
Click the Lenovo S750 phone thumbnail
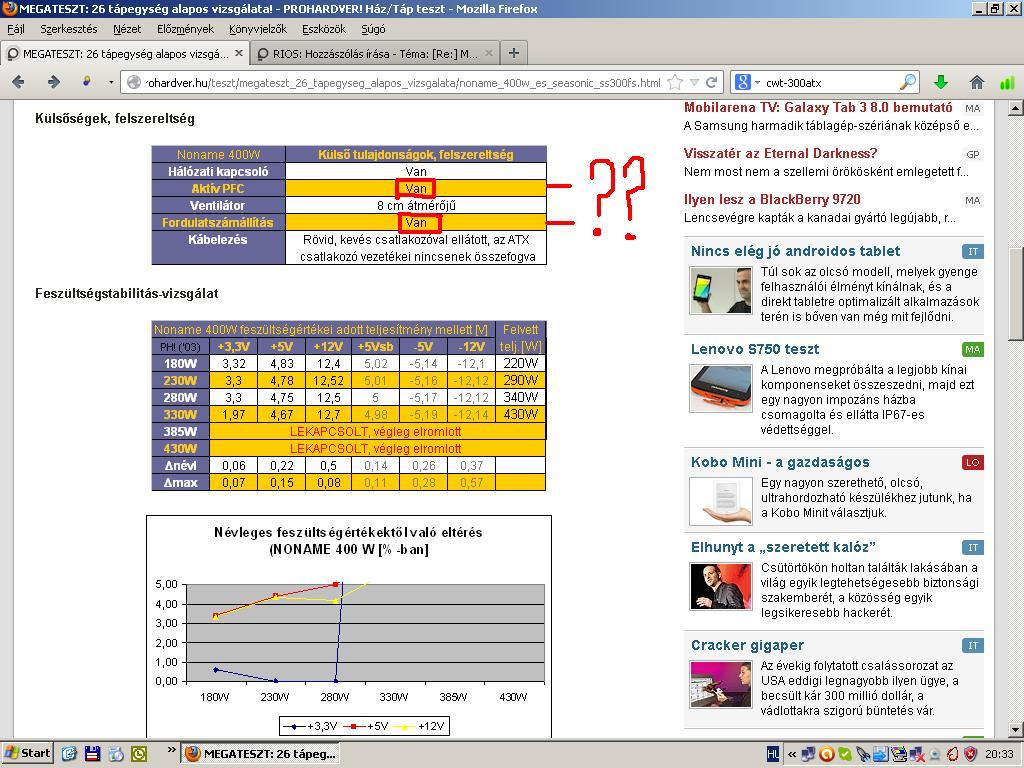click(720, 388)
